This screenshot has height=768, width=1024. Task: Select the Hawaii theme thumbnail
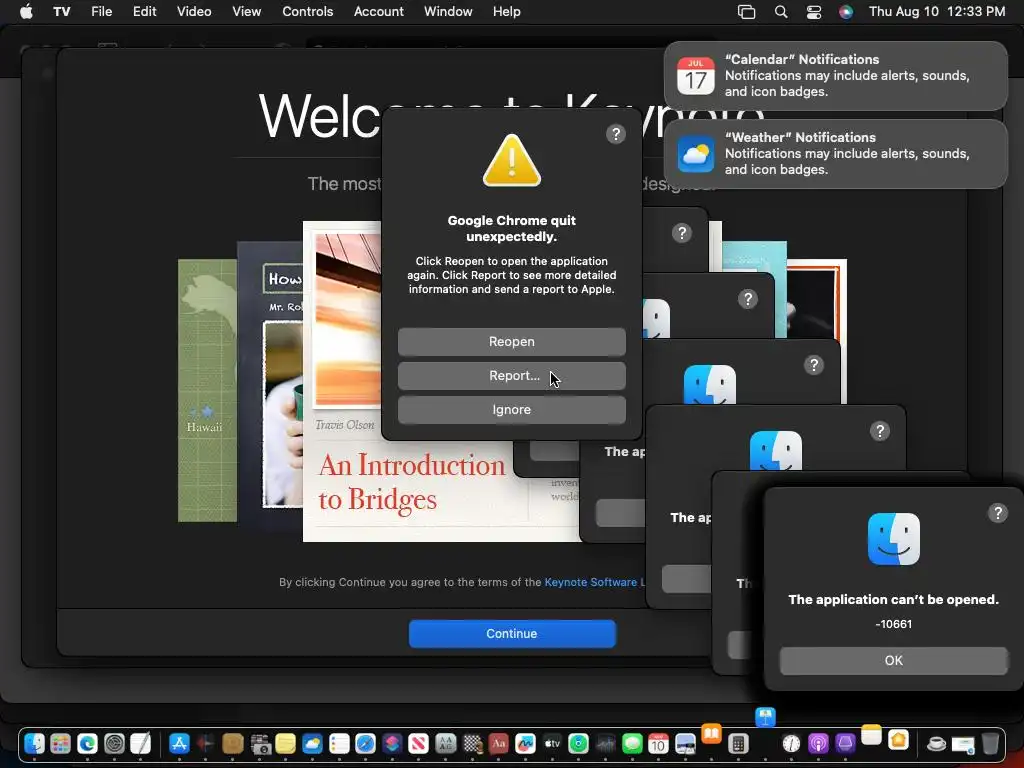(207, 391)
